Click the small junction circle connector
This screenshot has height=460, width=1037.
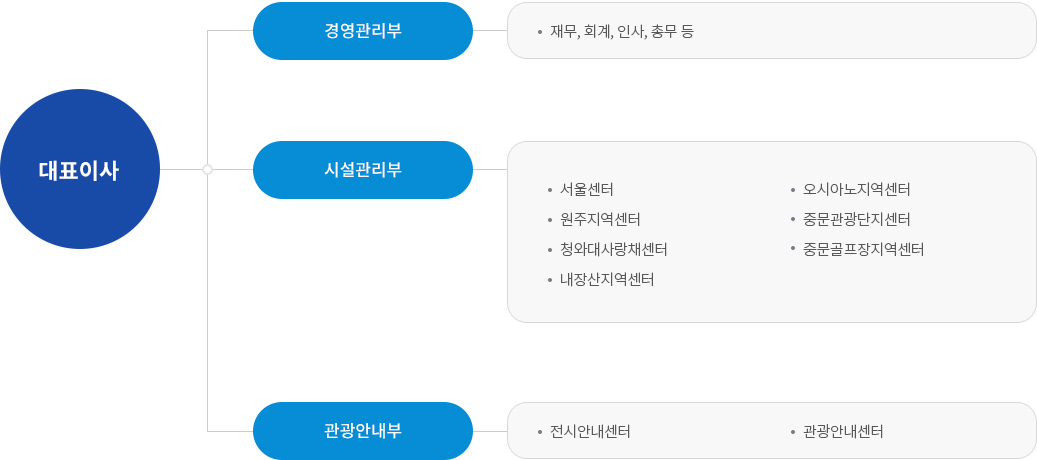[x=208, y=169]
